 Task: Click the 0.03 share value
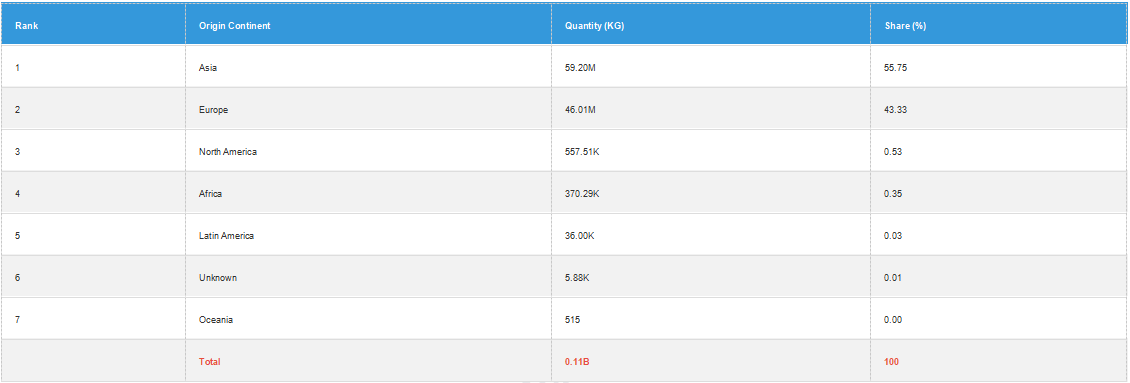(x=893, y=235)
